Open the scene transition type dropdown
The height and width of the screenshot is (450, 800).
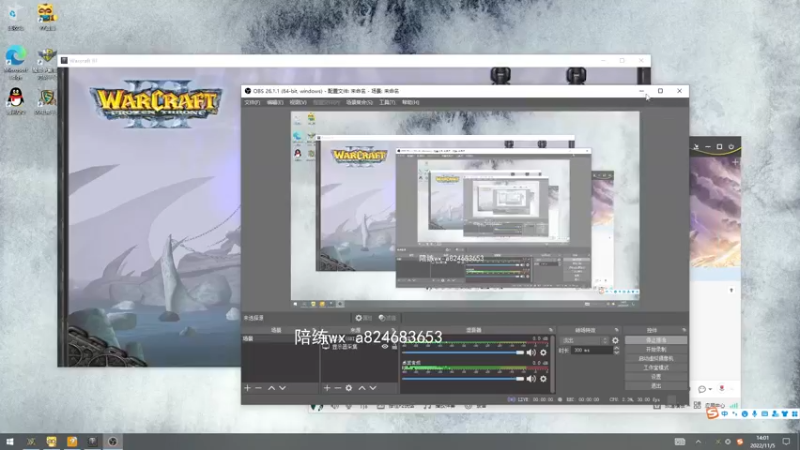pyautogui.click(x=585, y=340)
